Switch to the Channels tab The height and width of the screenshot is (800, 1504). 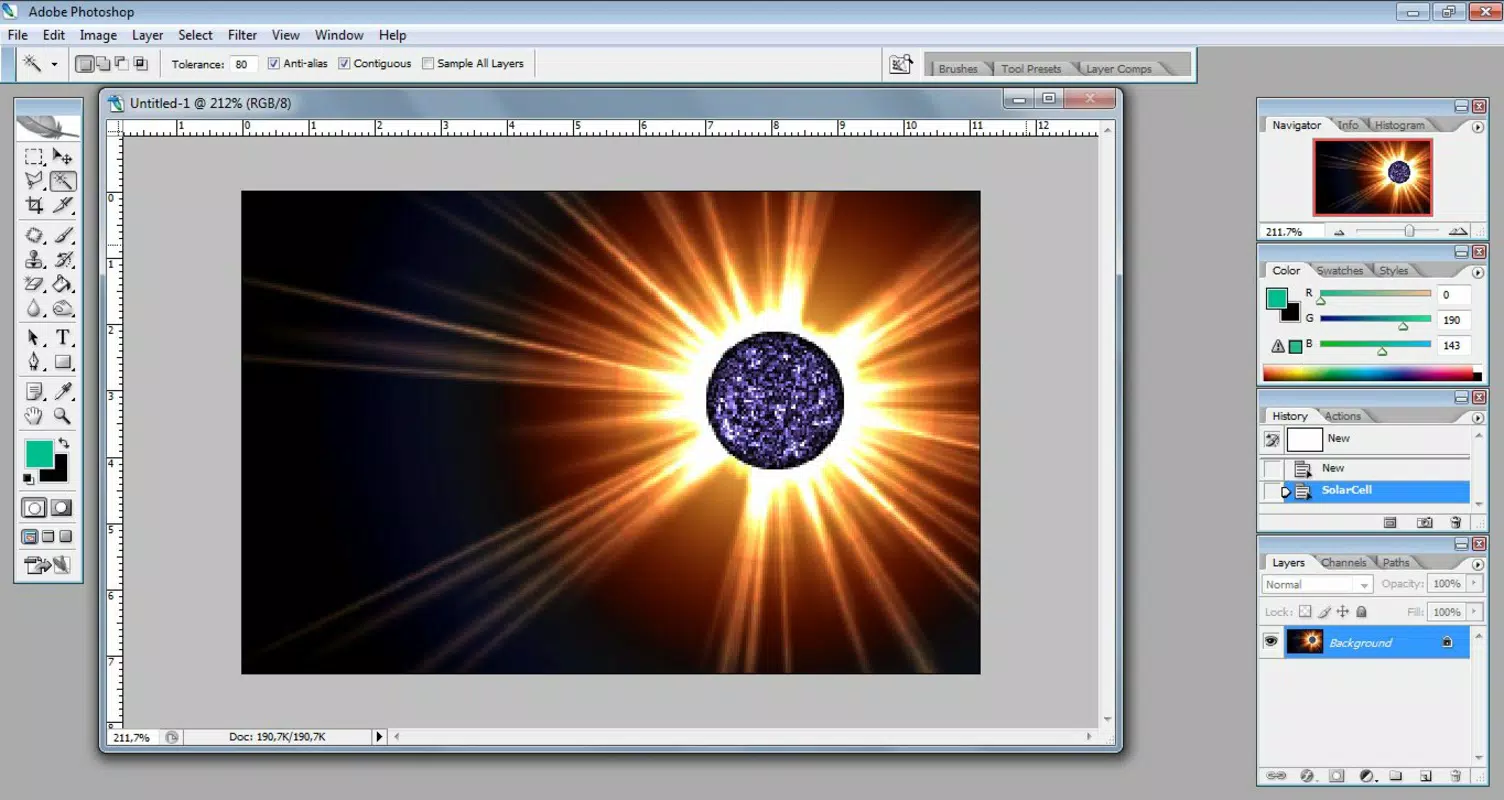click(x=1343, y=563)
